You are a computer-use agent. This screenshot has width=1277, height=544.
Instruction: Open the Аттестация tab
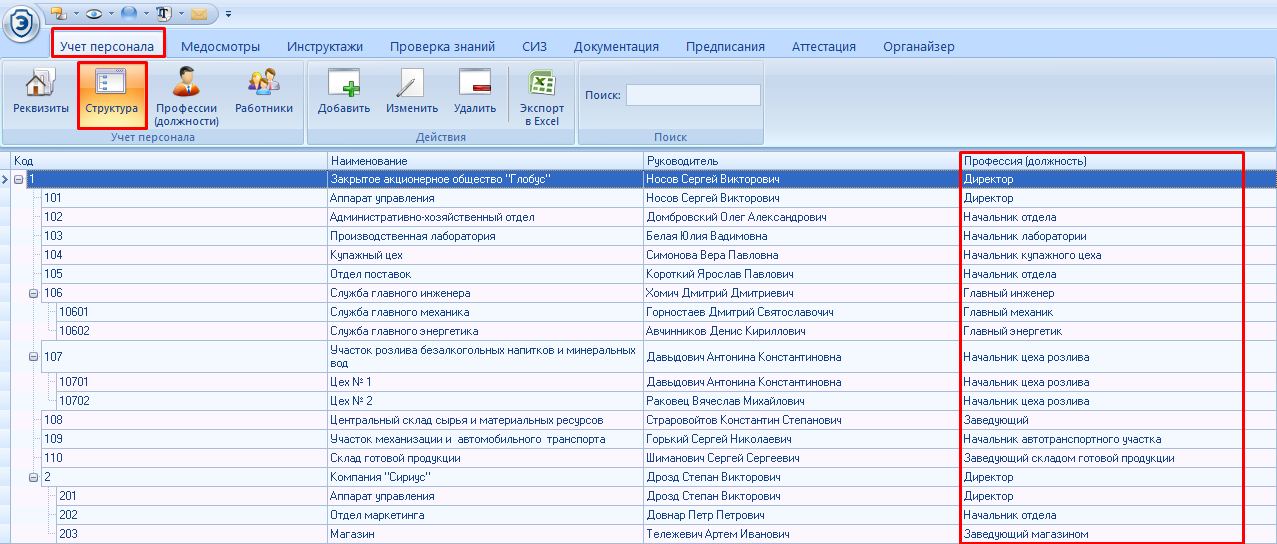[823, 46]
